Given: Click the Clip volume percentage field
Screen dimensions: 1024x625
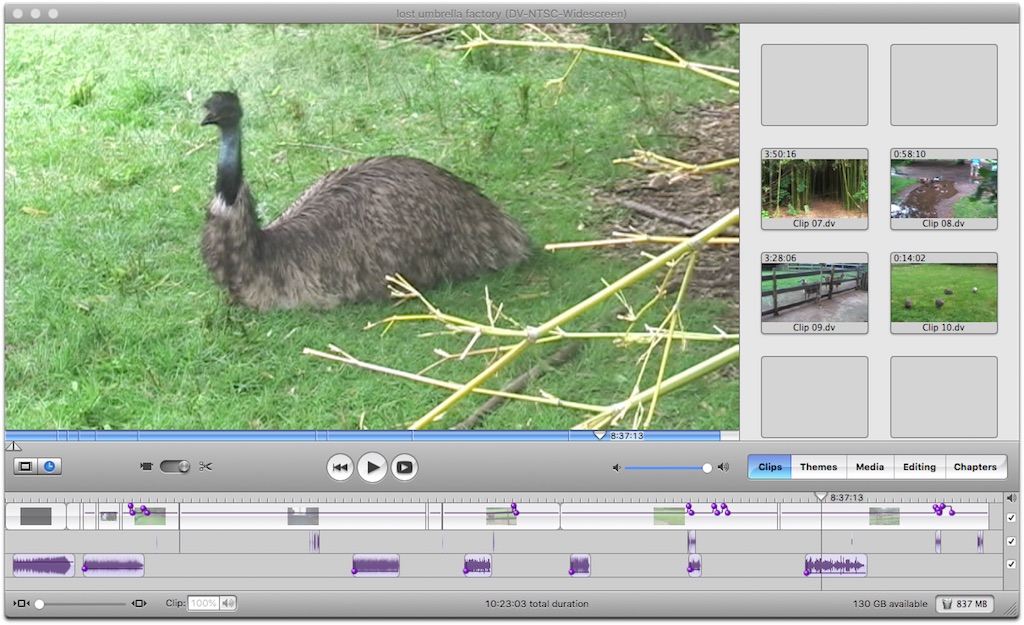Looking at the screenshot, I should click(203, 603).
